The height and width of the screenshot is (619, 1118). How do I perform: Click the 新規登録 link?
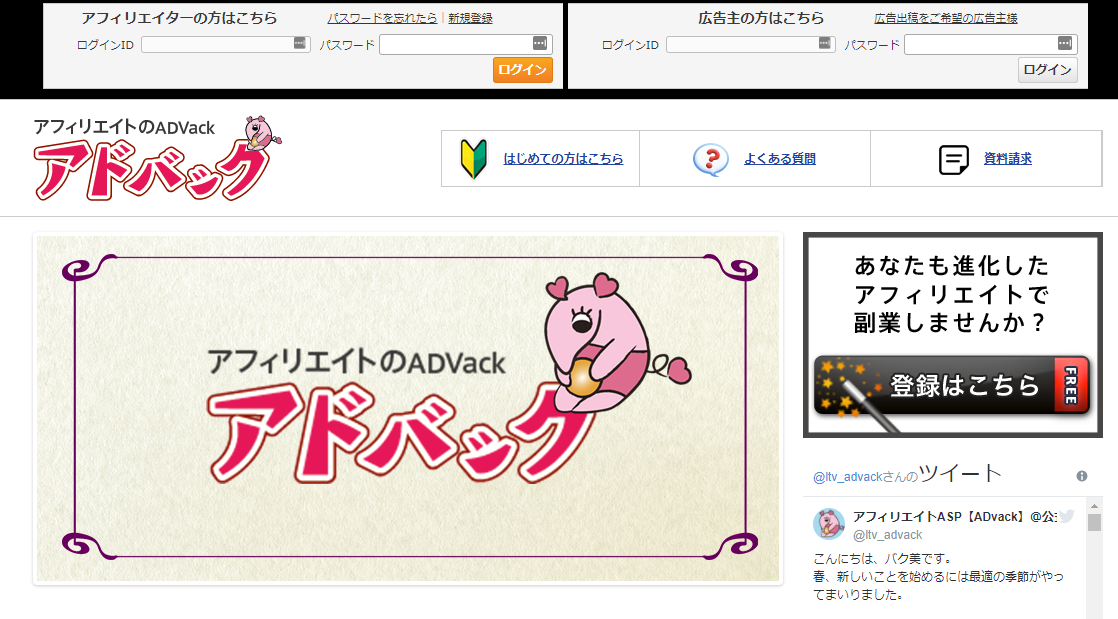[x=470, y=18]
